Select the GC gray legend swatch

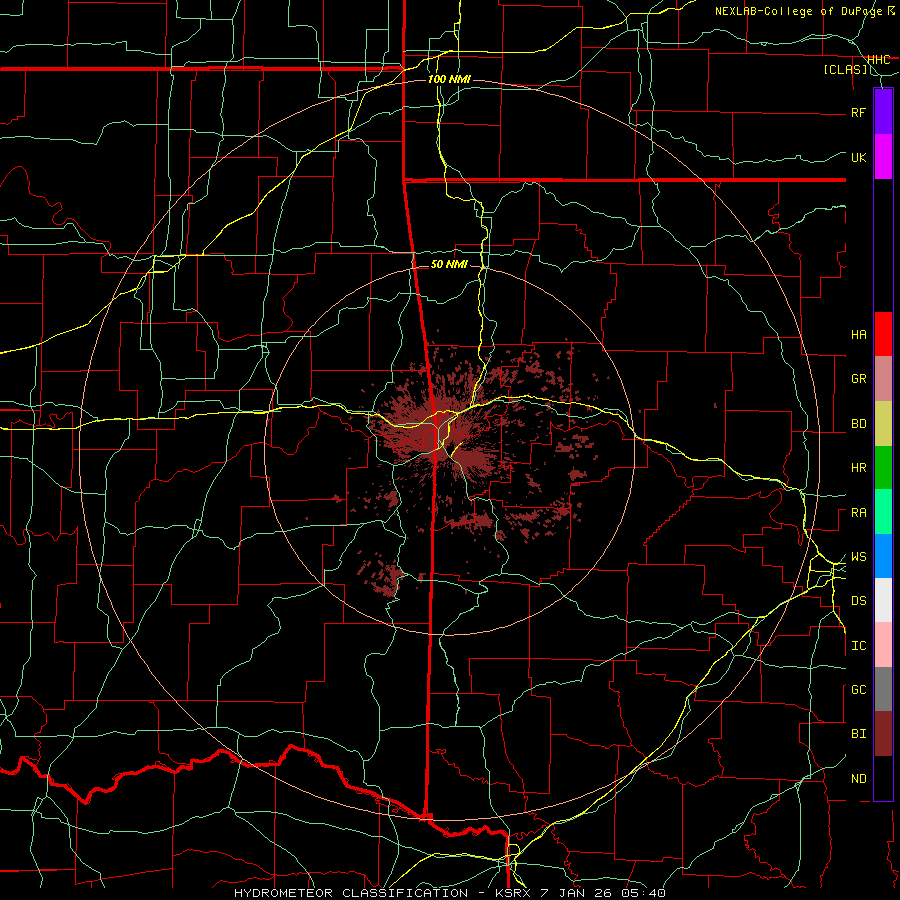[x=883, y=689]
